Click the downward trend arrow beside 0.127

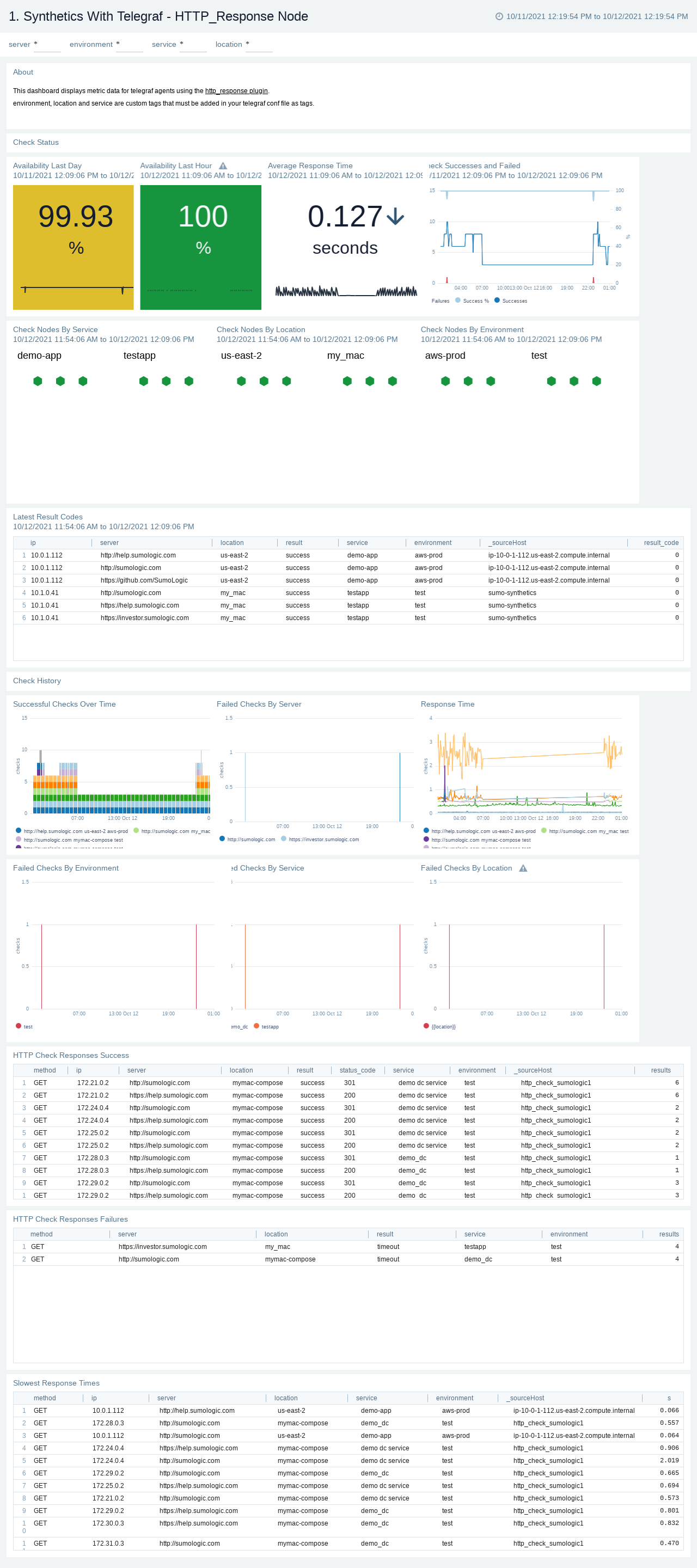(396, 216)
